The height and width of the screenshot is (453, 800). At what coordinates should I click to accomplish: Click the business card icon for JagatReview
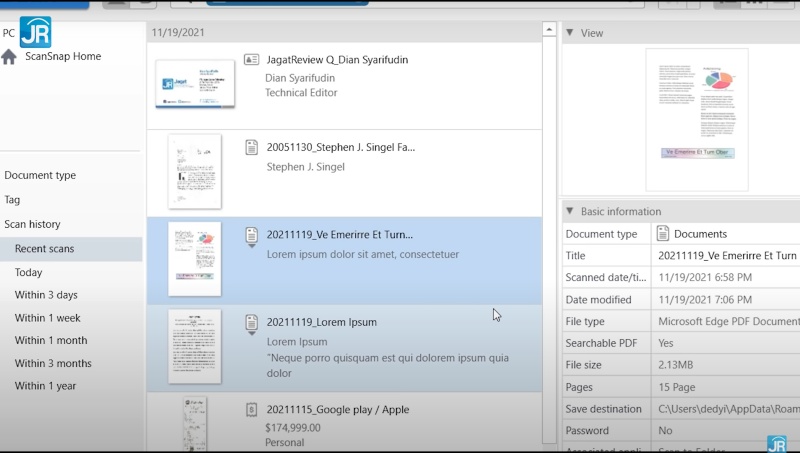(252, 60)
